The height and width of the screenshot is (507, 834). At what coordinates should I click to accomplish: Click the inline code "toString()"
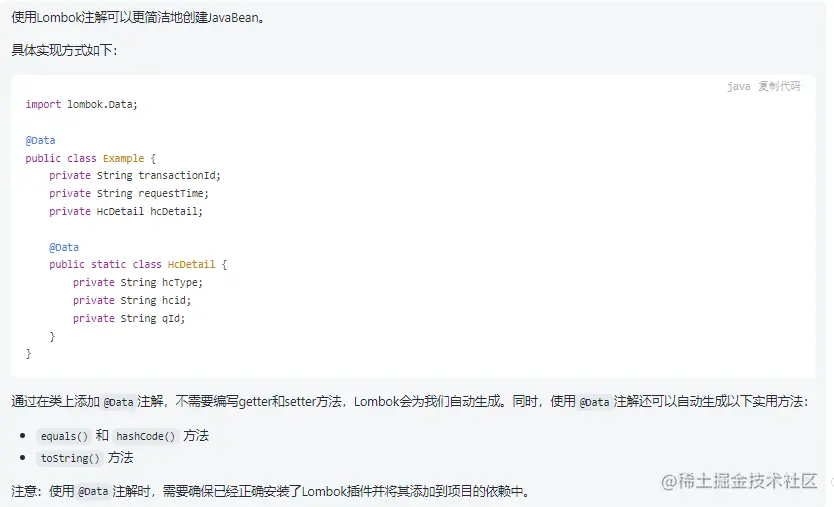(70, 458)
